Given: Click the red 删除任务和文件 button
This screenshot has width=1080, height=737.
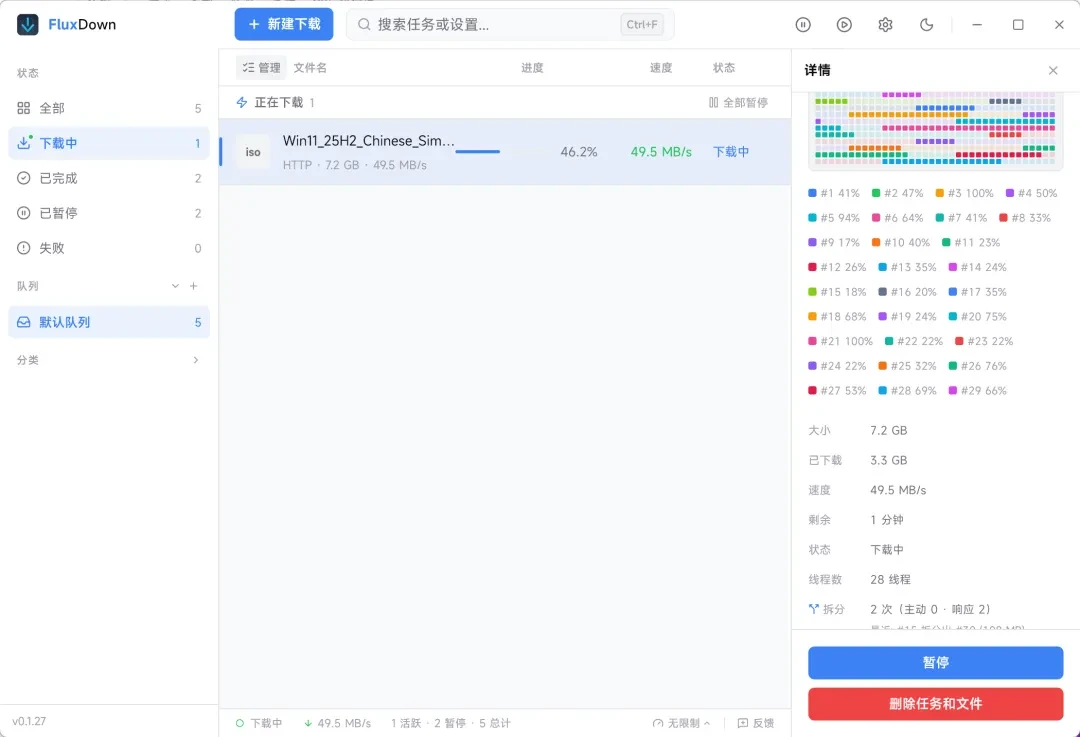Looking at the screenshot, I should [x=935, y=704].
